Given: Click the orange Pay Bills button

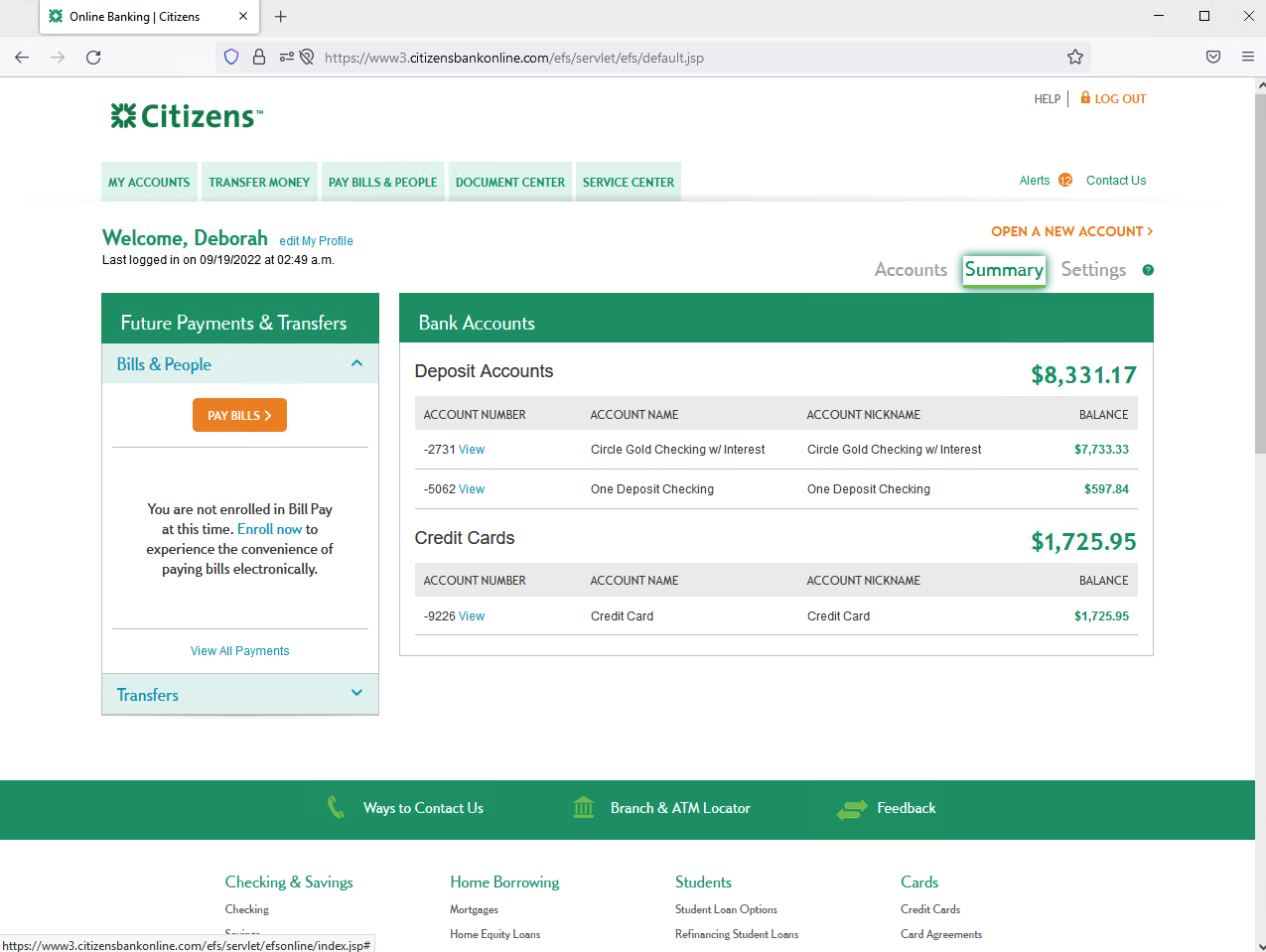Looking at the screenshot, I should click(x=239, y=415).
